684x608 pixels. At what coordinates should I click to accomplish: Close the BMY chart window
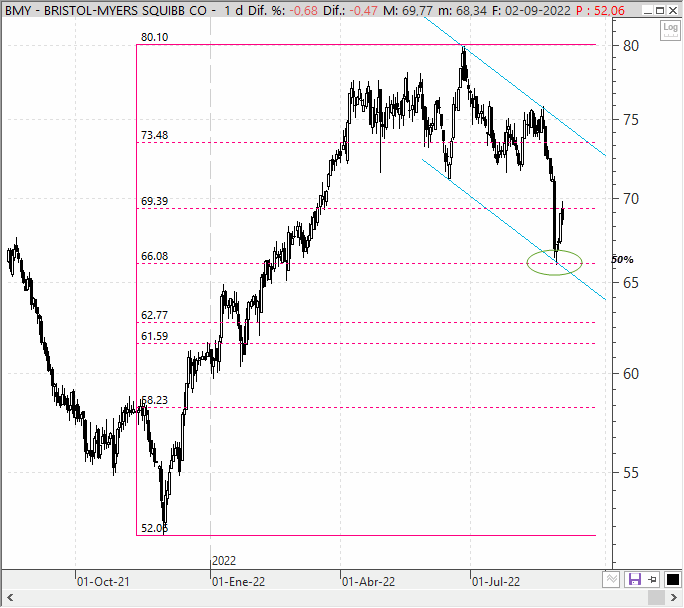point(673,10)
